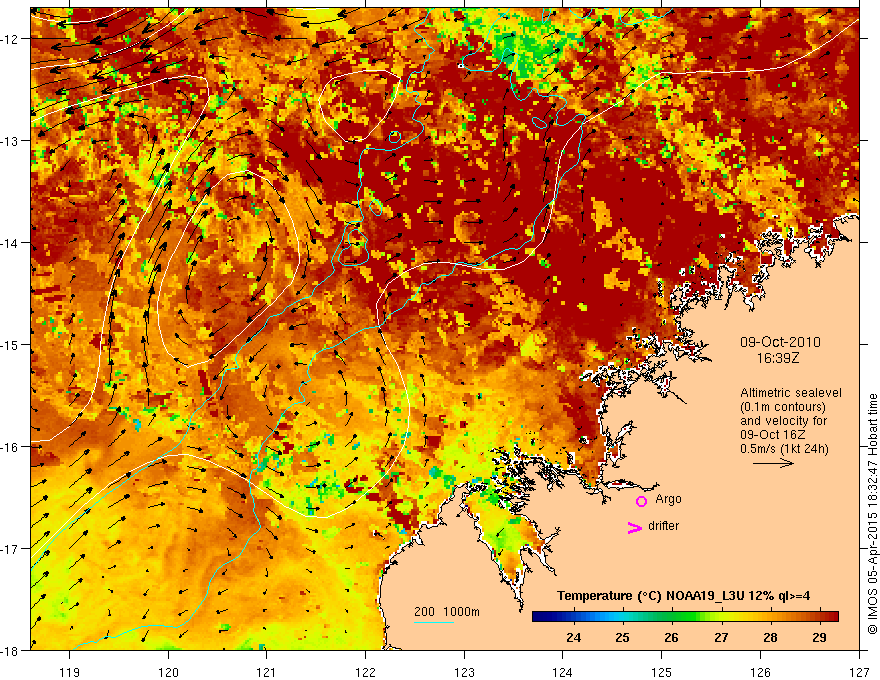Click the 0.5m/s velocity scale arrow

coord(773,463)
